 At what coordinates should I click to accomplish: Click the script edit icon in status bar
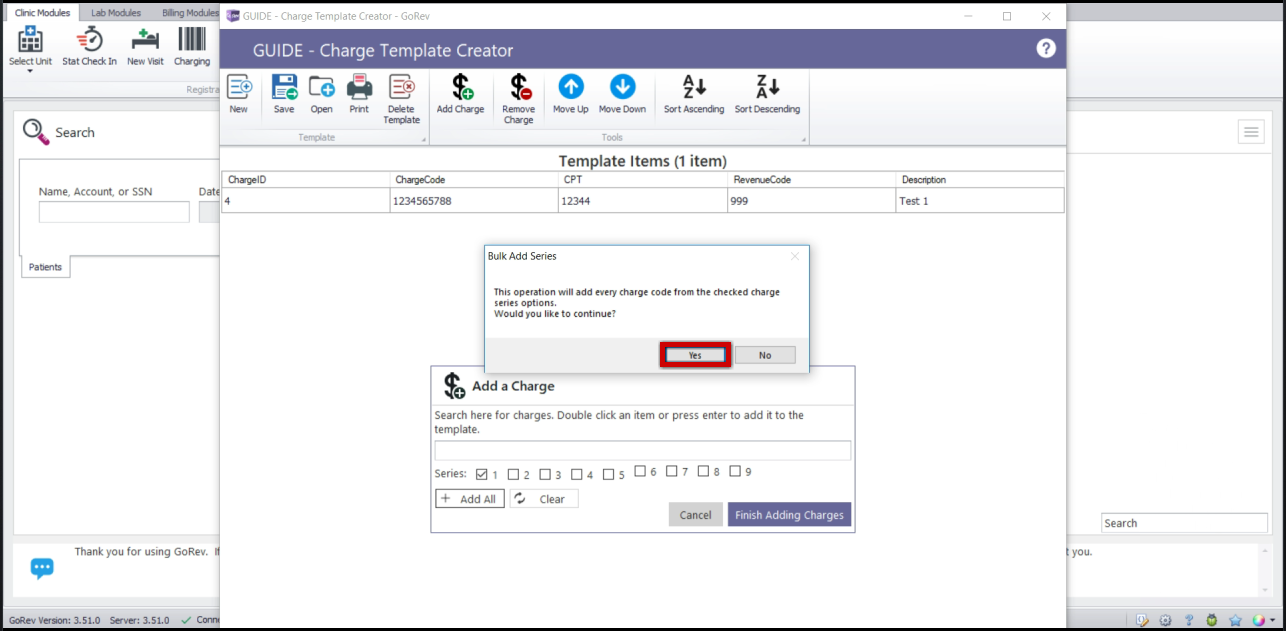coord(1142,620)
